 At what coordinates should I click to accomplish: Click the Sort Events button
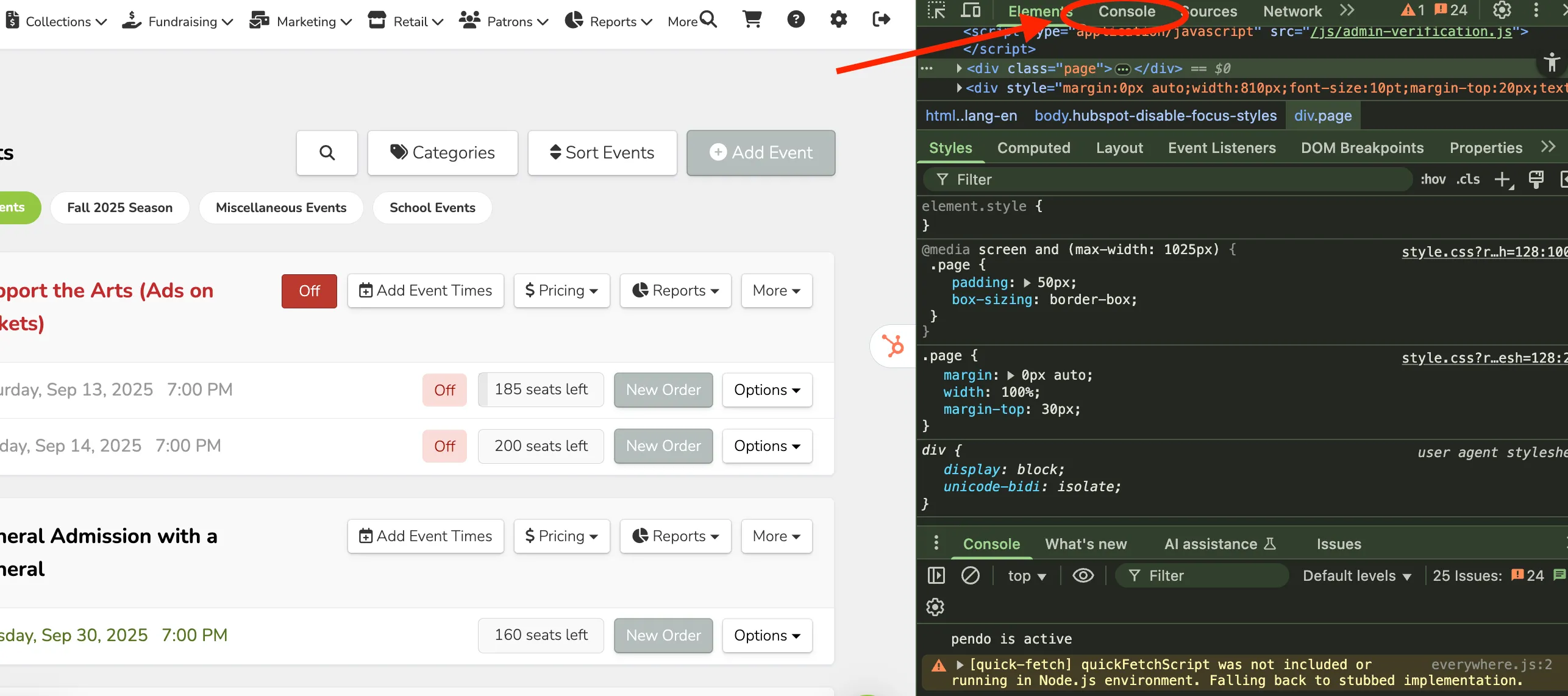[602, 152]
